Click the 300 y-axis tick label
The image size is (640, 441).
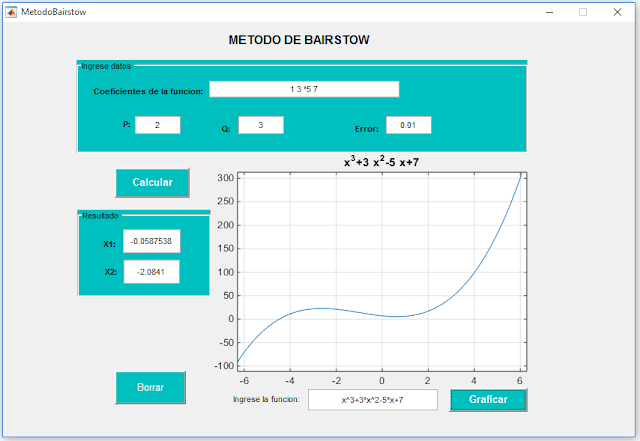click(225, 178)
